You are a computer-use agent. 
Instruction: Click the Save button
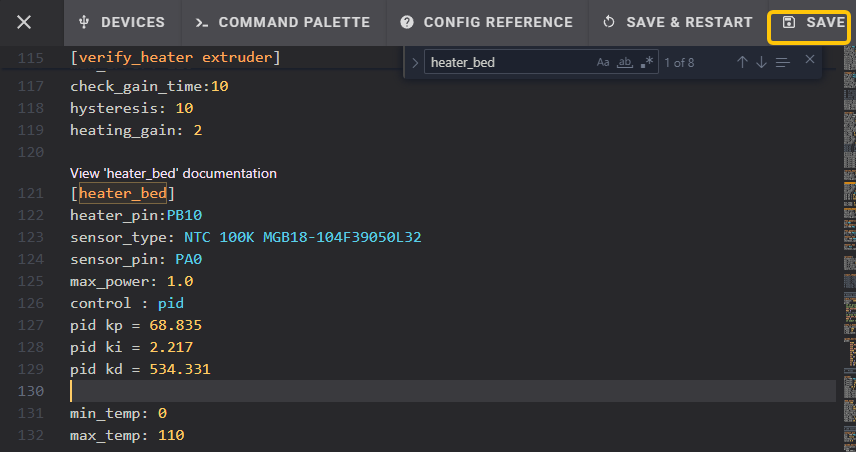pos(812,22)
